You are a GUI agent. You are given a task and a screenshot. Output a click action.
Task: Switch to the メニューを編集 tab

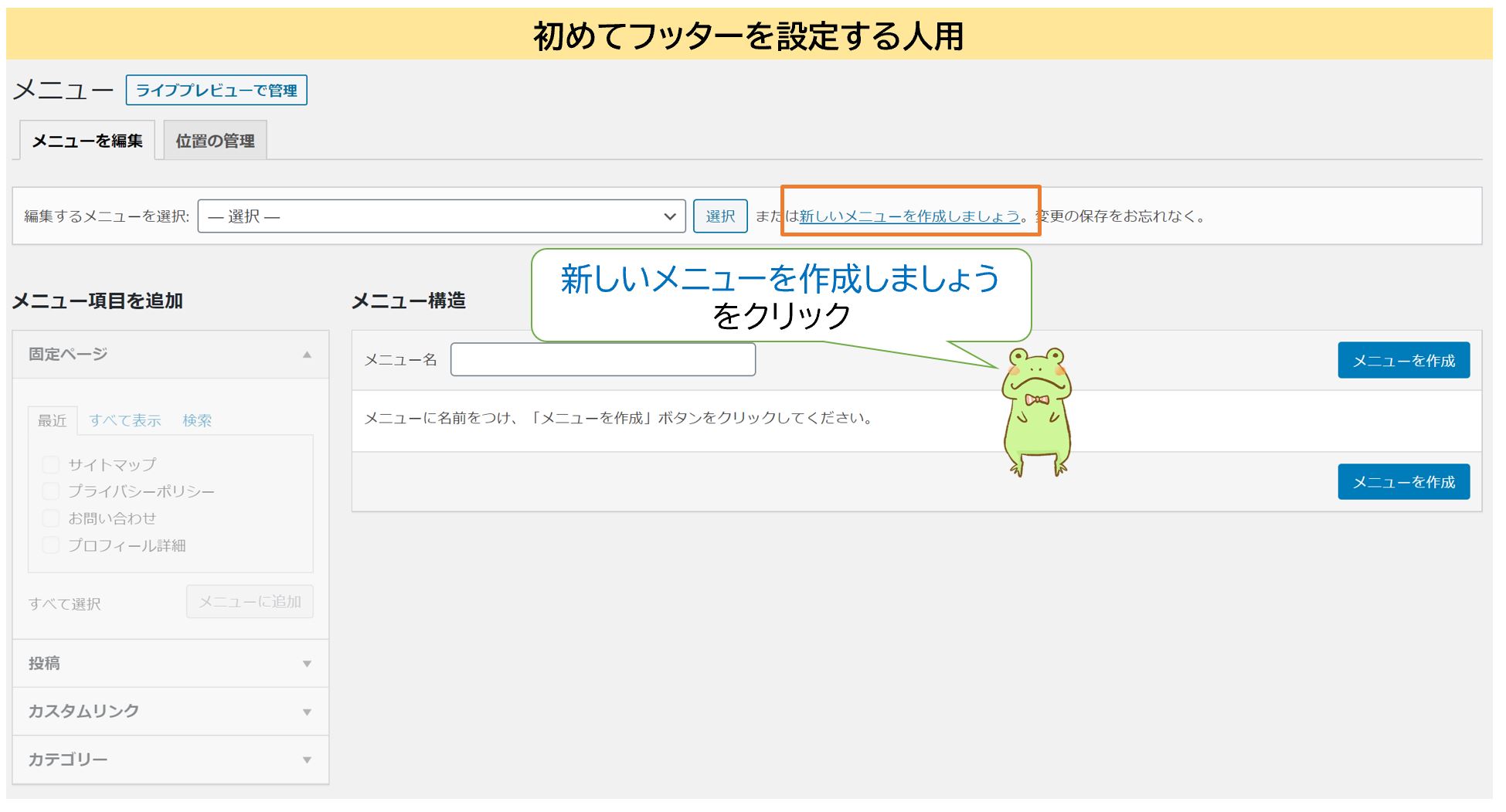pos(87,141)
